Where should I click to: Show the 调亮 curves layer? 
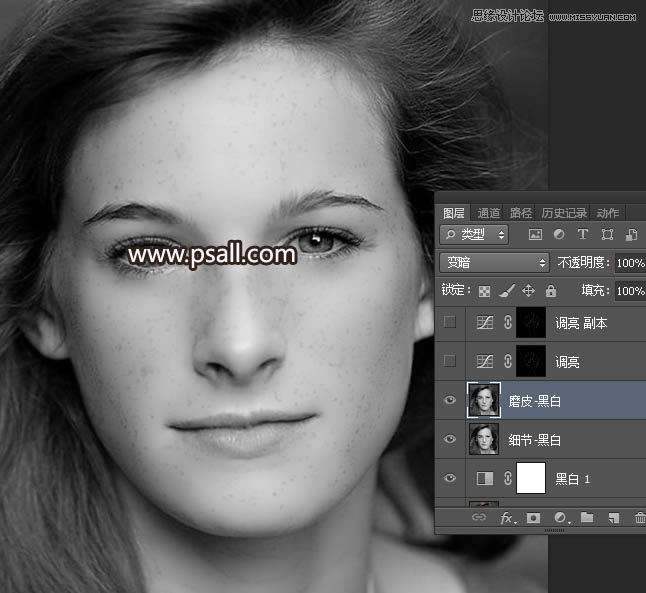point(450,361)
